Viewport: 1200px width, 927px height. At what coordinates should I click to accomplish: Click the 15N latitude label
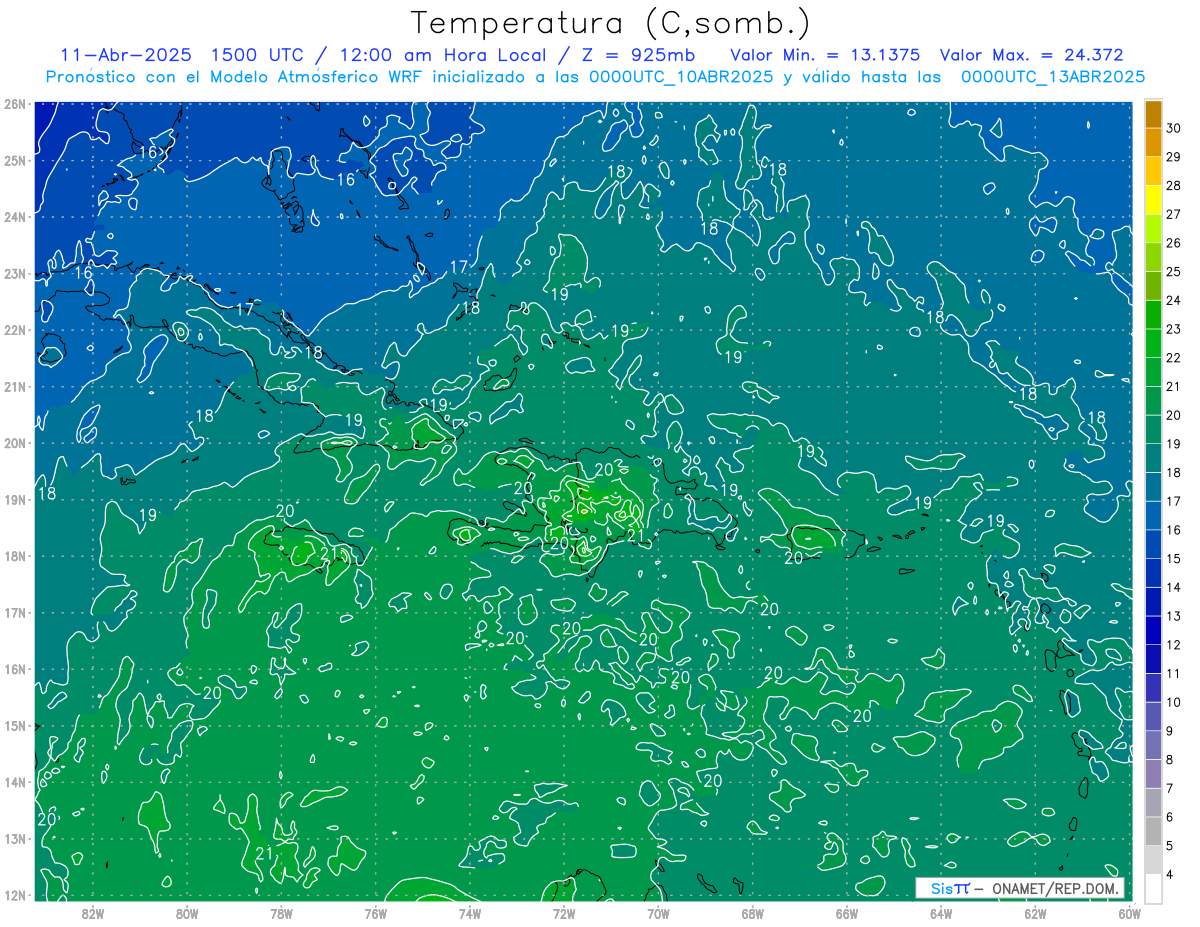14,725
